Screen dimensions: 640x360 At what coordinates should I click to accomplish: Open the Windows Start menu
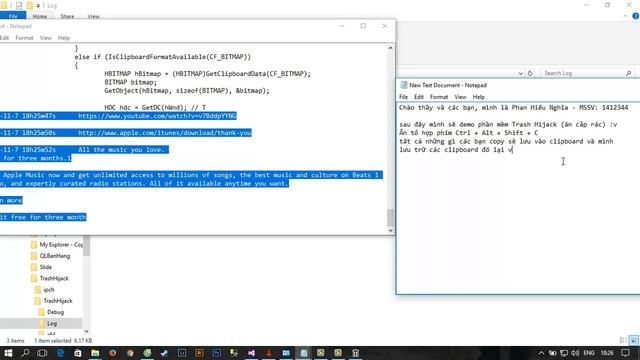[x=8, y=353]
